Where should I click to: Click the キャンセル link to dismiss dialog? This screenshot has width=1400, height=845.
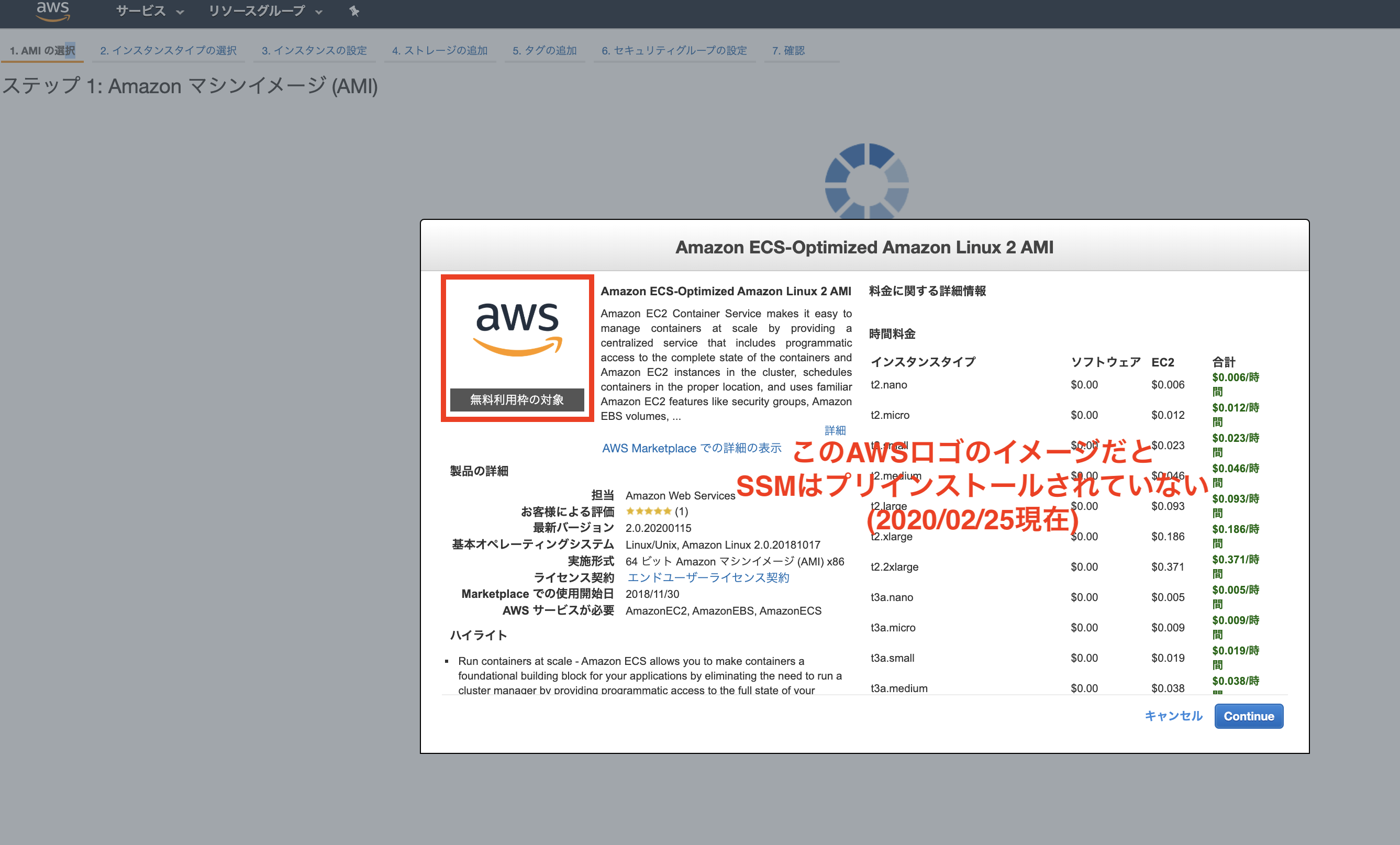click(x=1173, y=716)
